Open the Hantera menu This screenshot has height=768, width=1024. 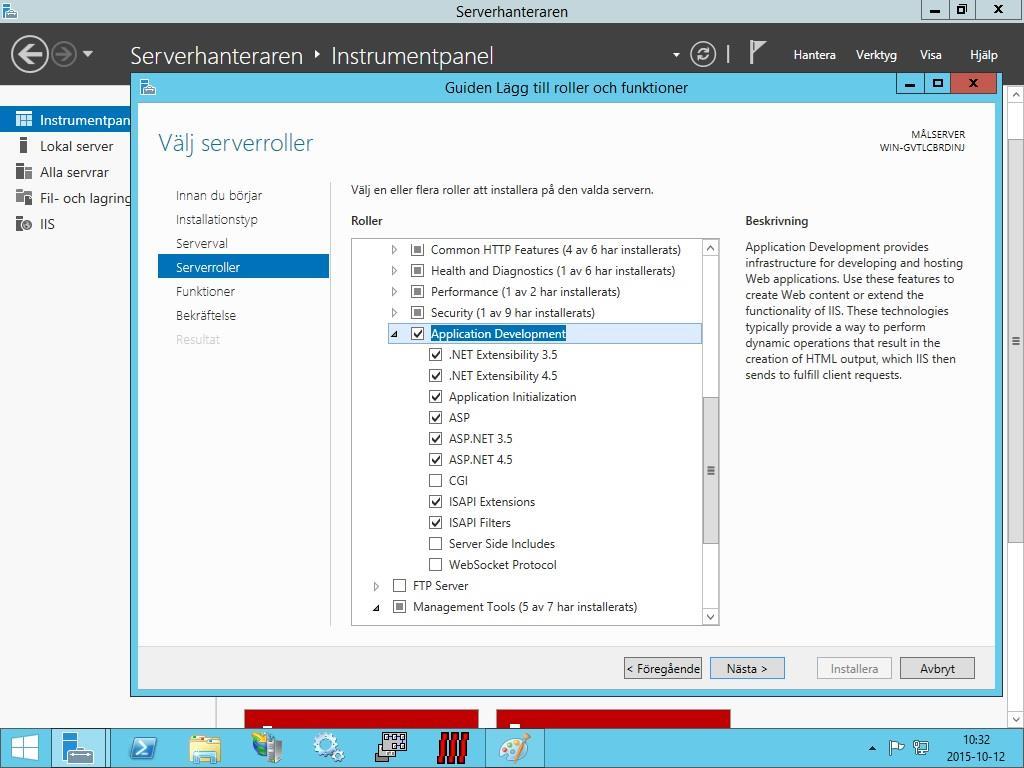(x=814, y=55)
